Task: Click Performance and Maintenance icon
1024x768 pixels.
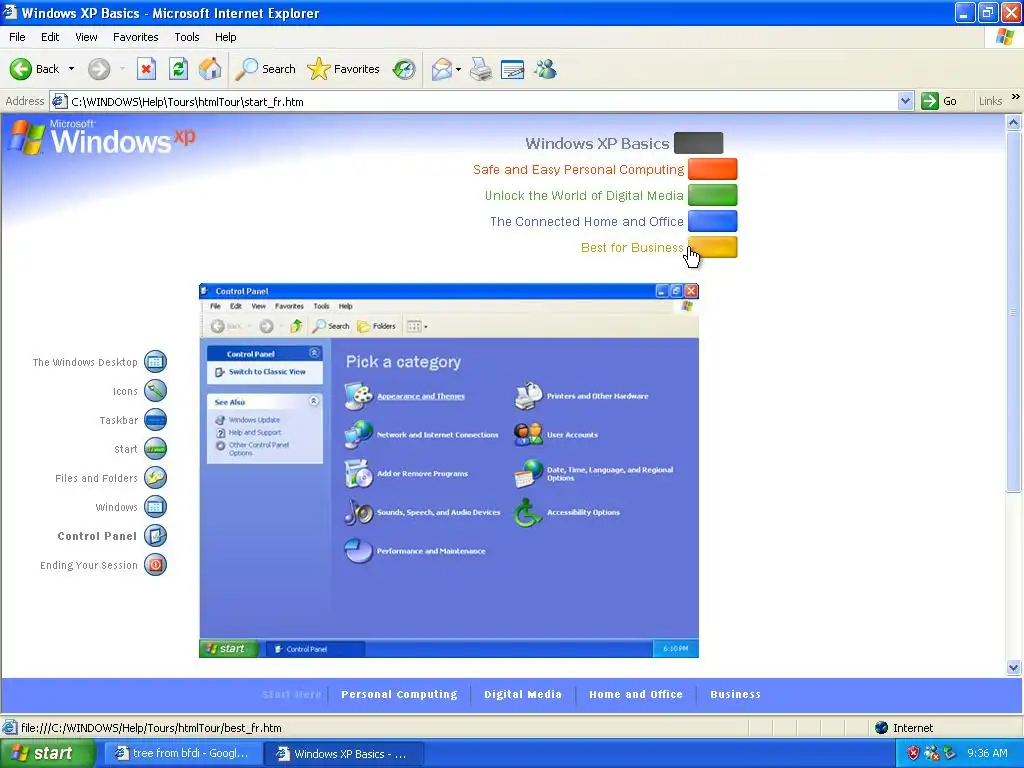Action: click(x=359, y=551)
